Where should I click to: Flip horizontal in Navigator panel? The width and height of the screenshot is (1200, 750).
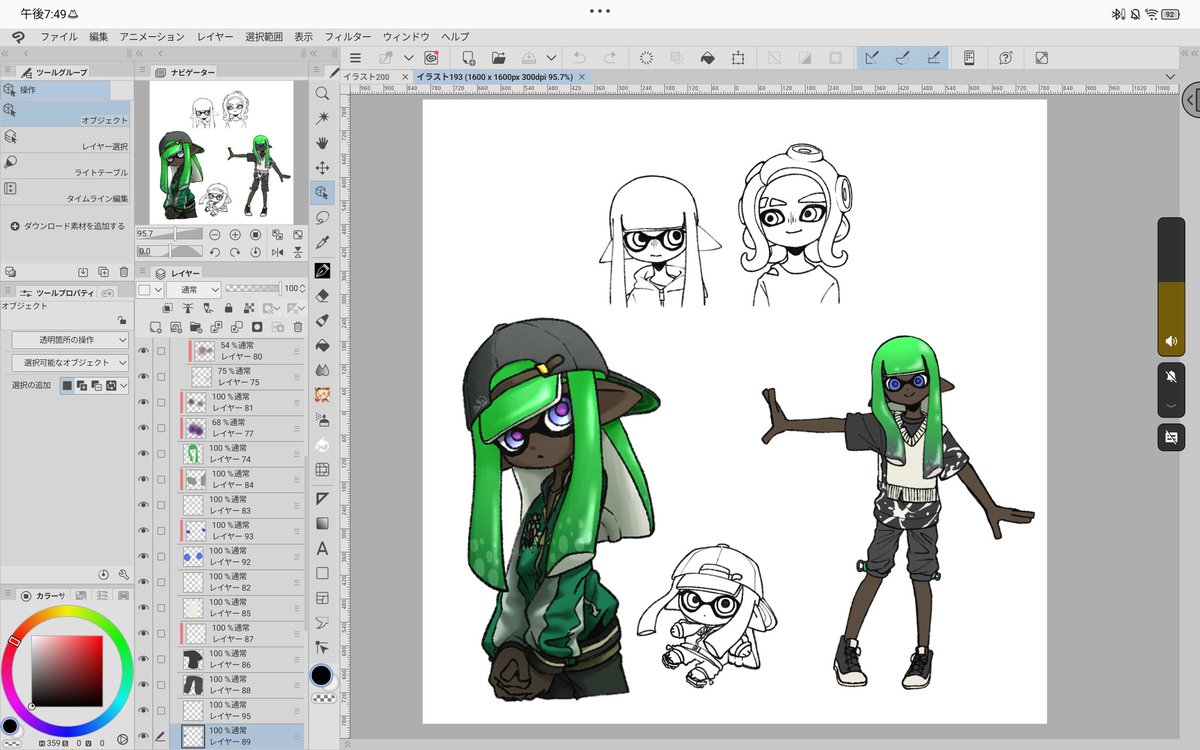[277, 252]
